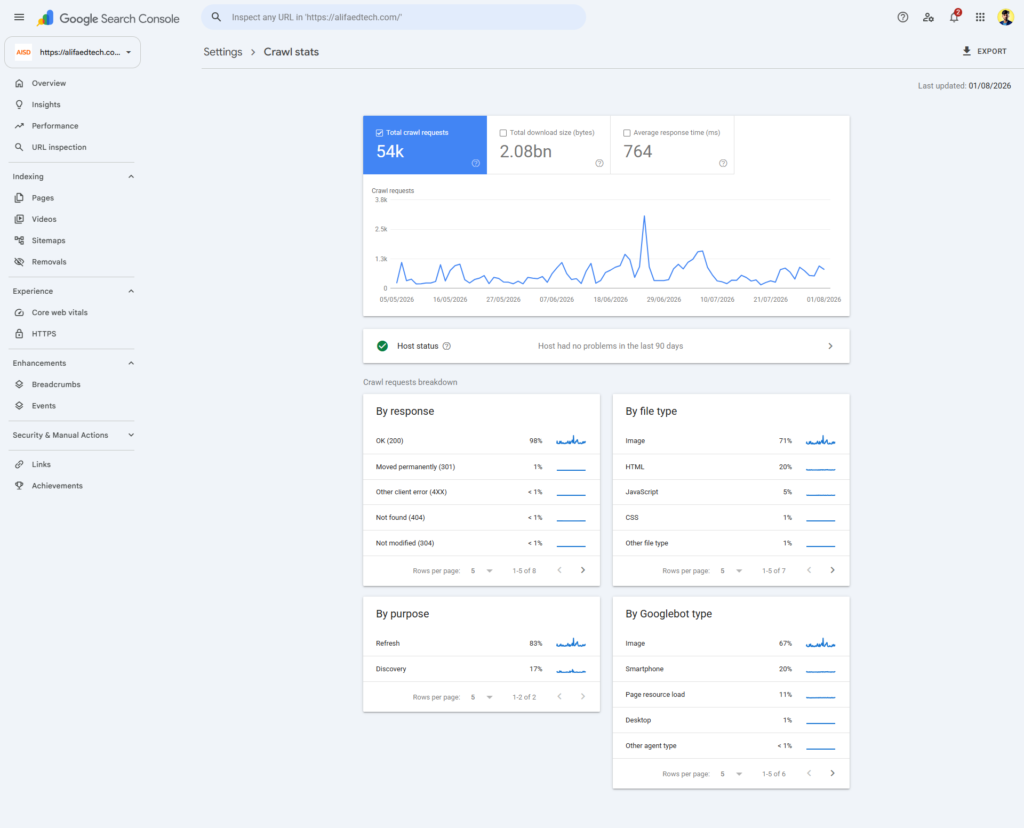Viewport: 1024px width, 828px height.
Task: Click the Host status help icon
Action: tap(447, 346)
